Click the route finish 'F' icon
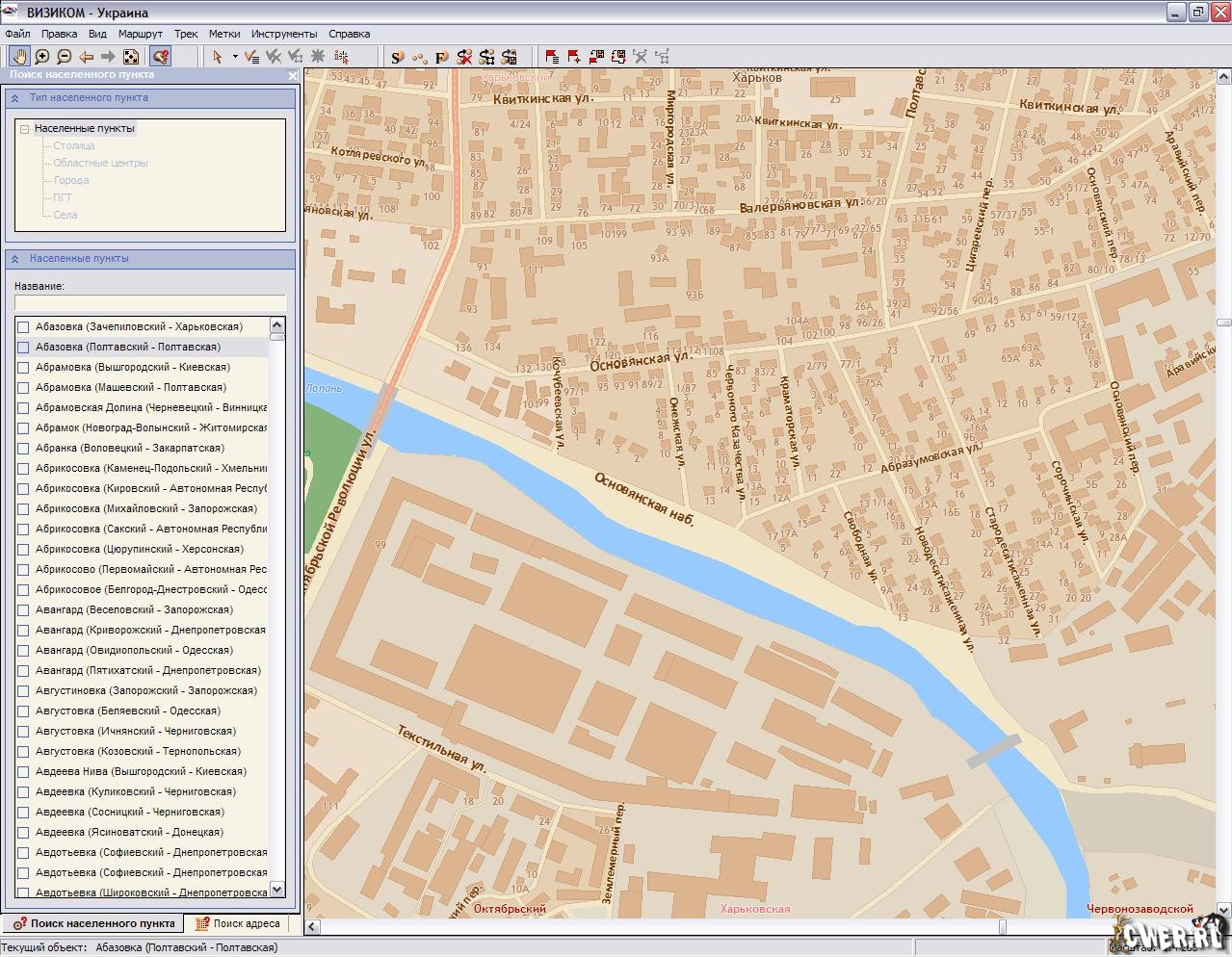 [x=441, y=57]
